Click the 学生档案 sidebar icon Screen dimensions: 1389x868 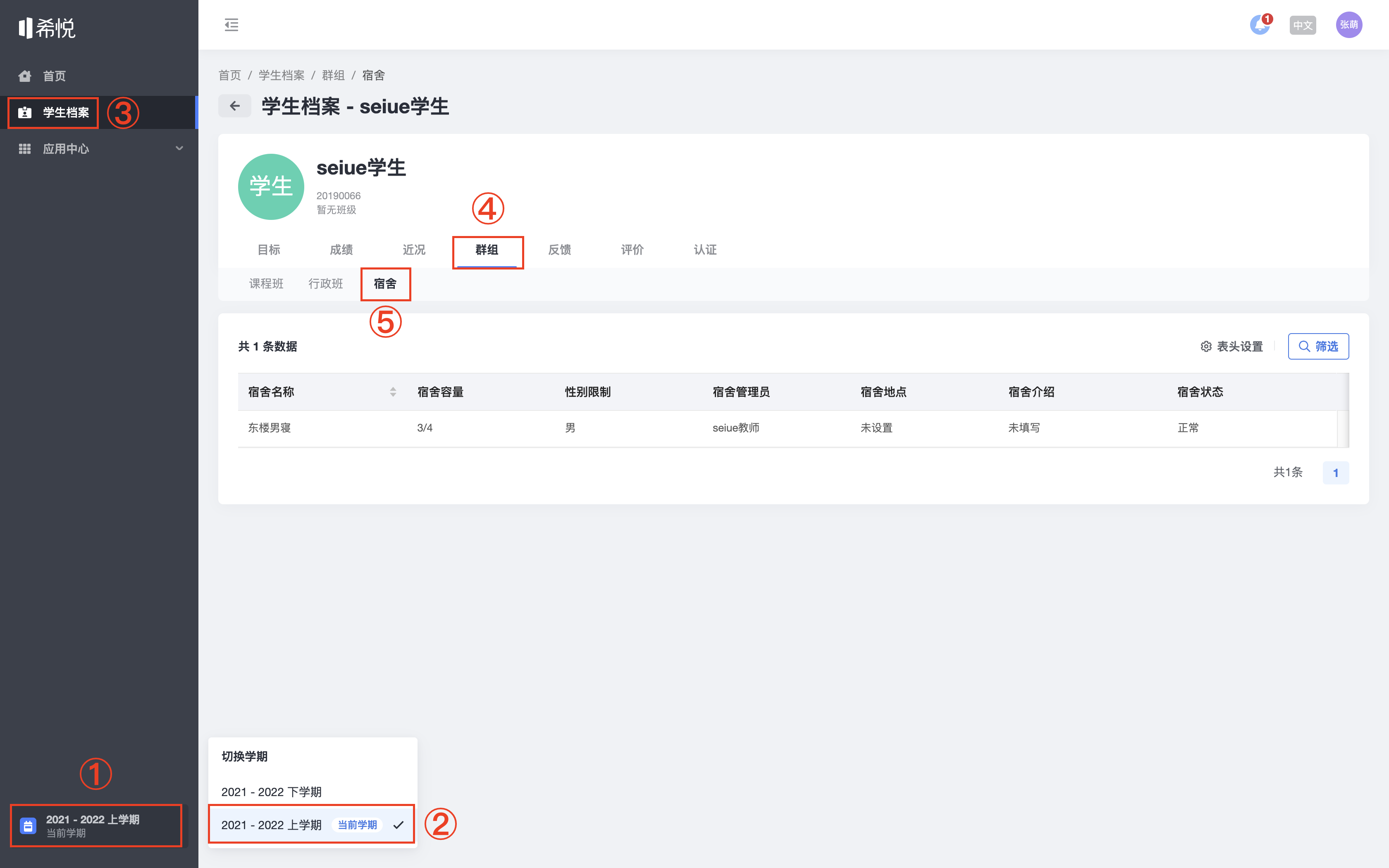(x=25, y=112)
